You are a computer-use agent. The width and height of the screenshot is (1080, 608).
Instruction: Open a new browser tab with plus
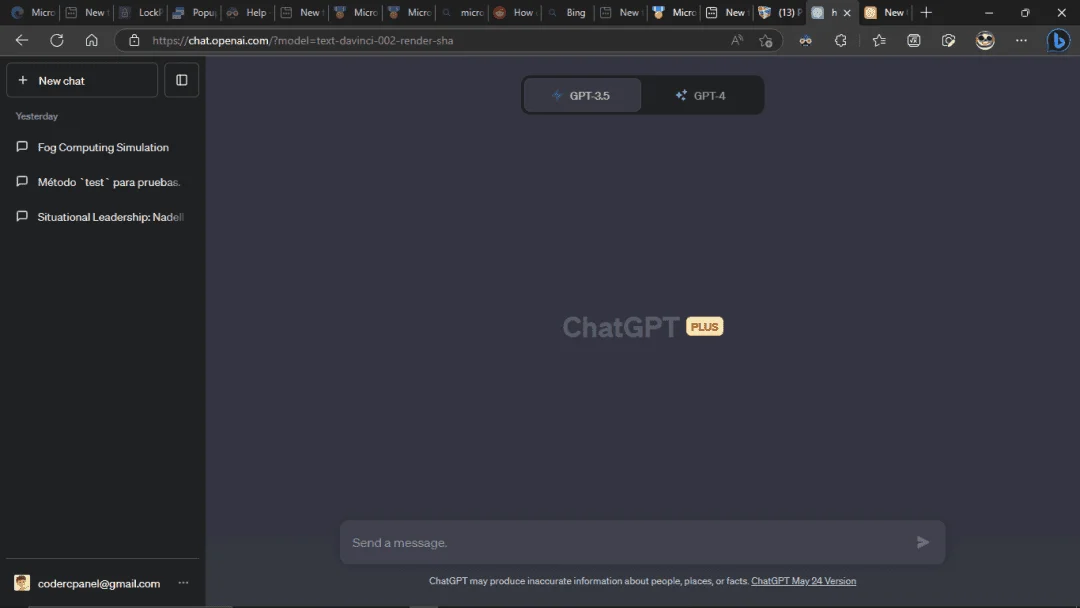pos(926,12)
